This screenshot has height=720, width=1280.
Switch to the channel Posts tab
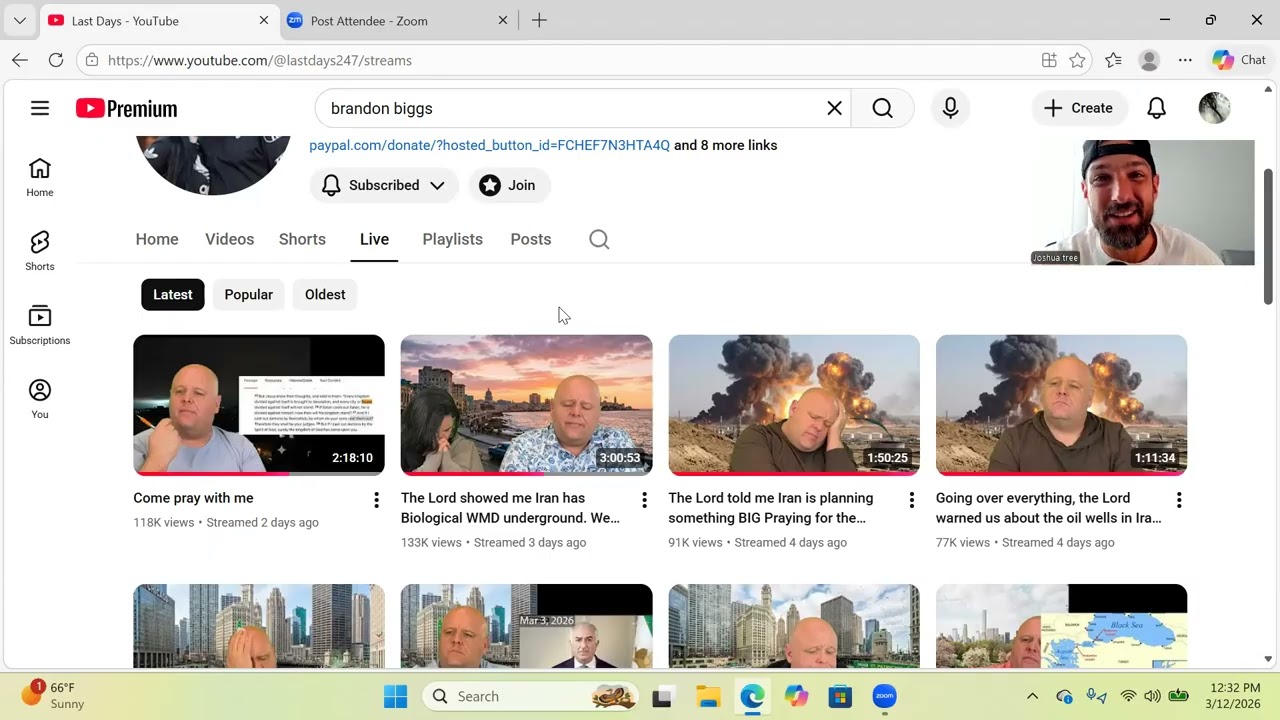(x=531, y=239)
